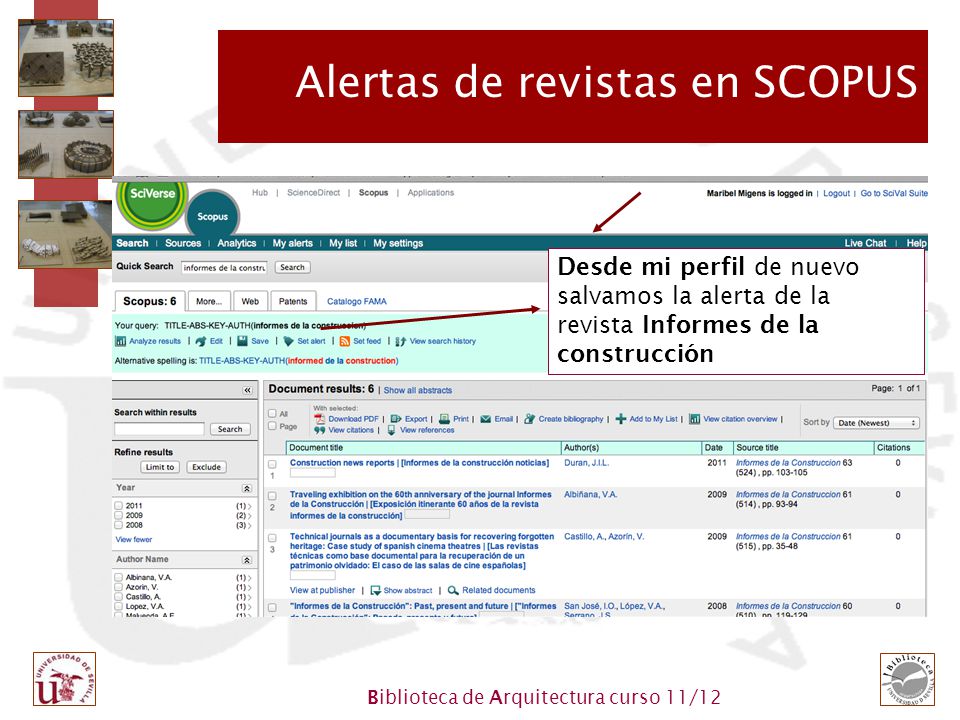Open the More... tab dropdown

209,301
